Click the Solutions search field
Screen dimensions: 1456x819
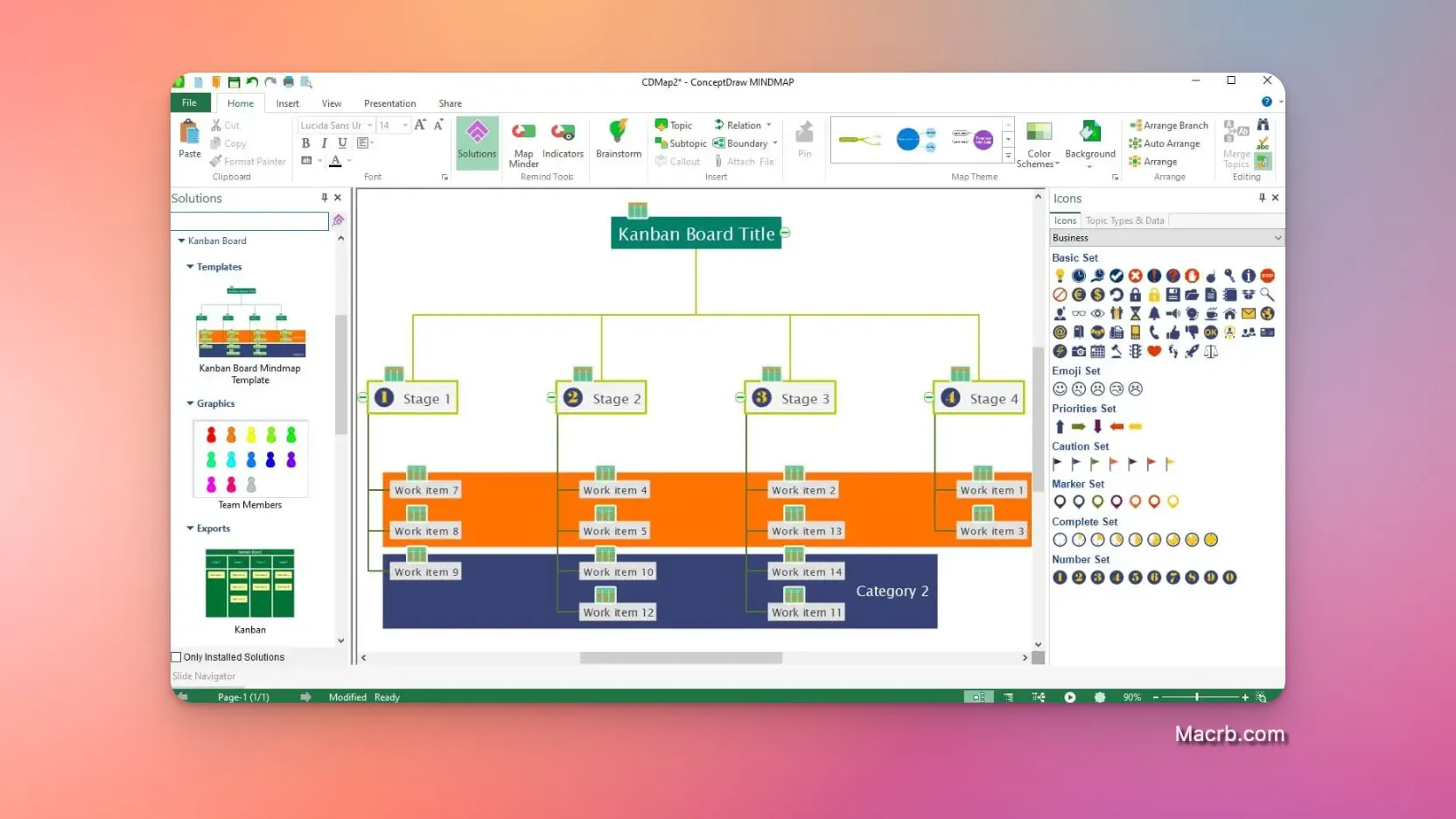click(249, 220)
